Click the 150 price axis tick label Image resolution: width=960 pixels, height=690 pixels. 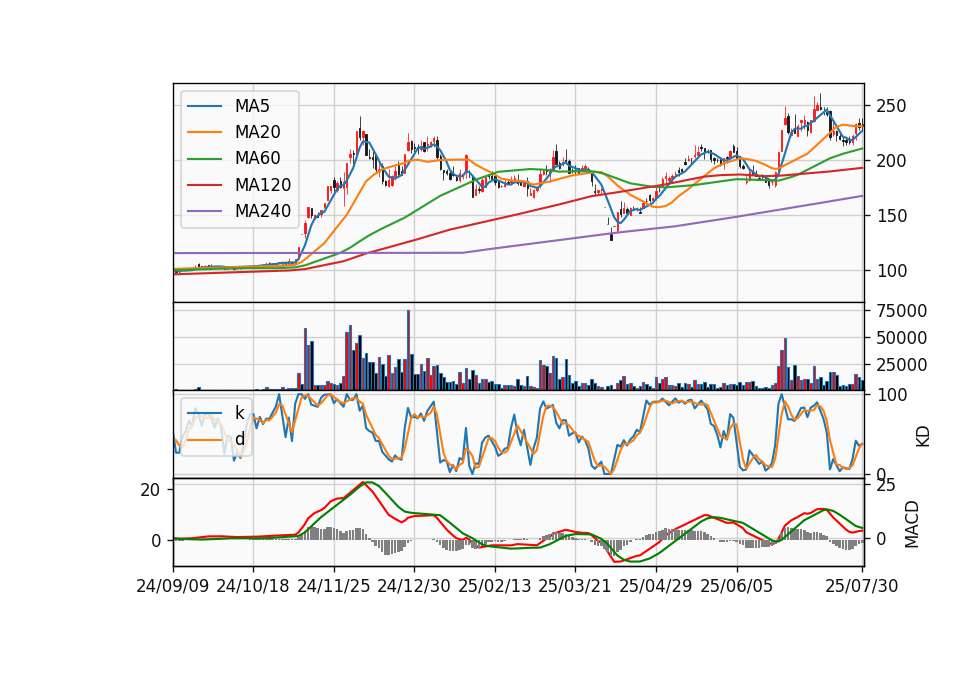click(x=891, y=216)
